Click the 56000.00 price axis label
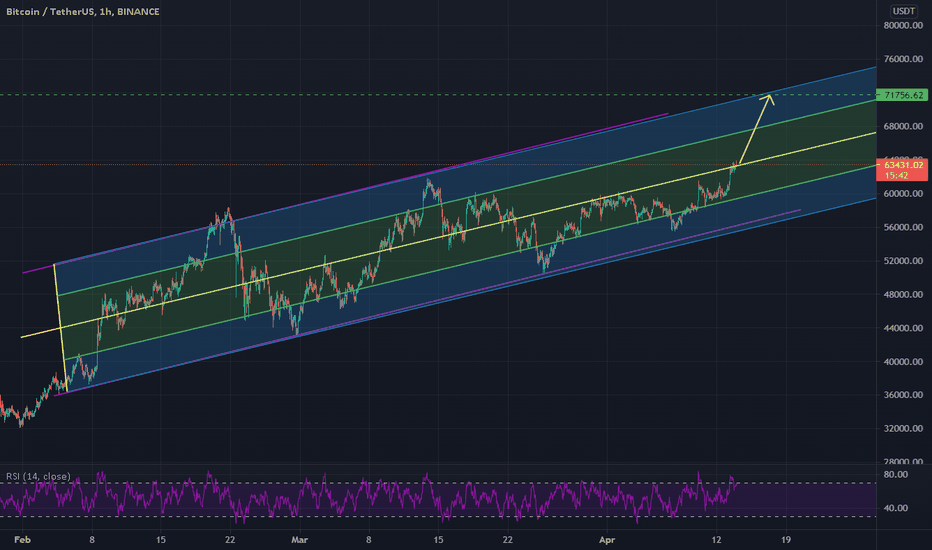This screenshot has width=932, height=550. click(x=903, y=227)
